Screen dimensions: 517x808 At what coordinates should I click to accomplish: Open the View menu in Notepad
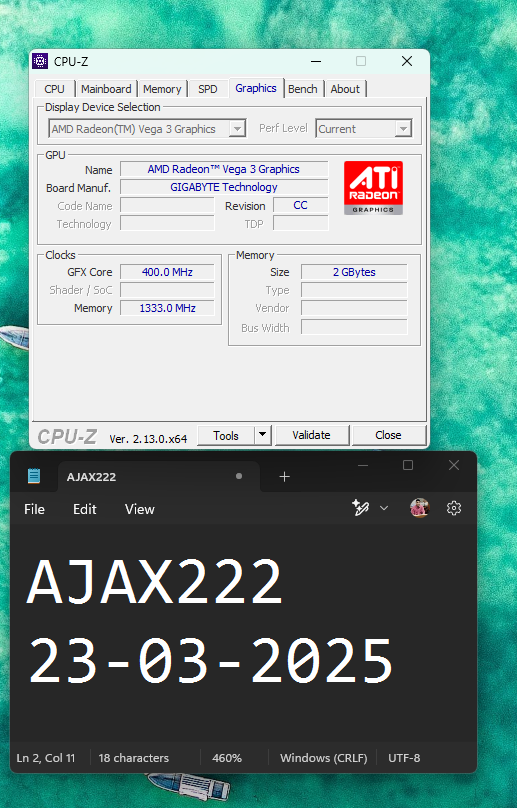(140, 509)
